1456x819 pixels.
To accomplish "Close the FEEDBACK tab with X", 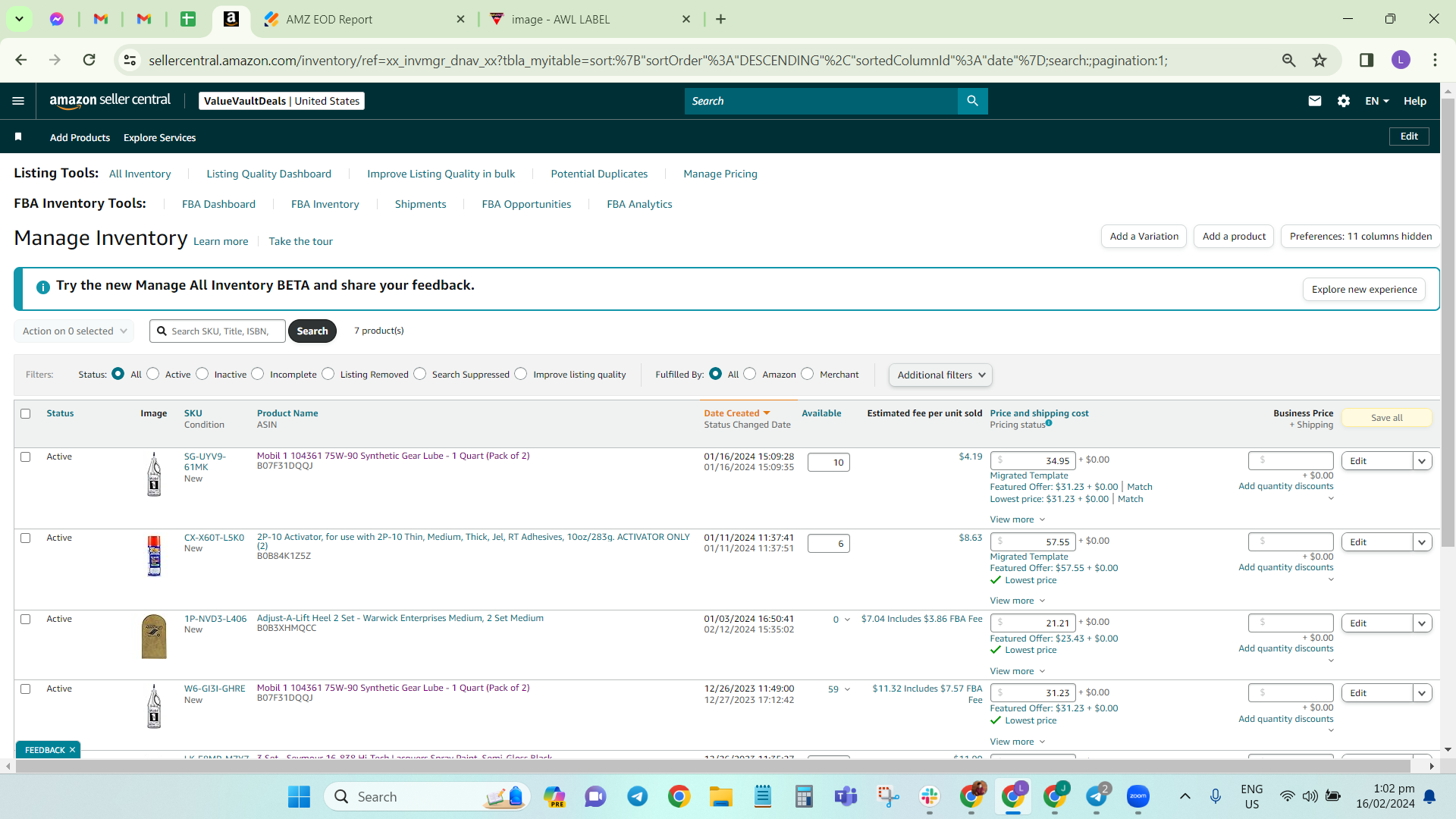I will [x=72, y=750].
